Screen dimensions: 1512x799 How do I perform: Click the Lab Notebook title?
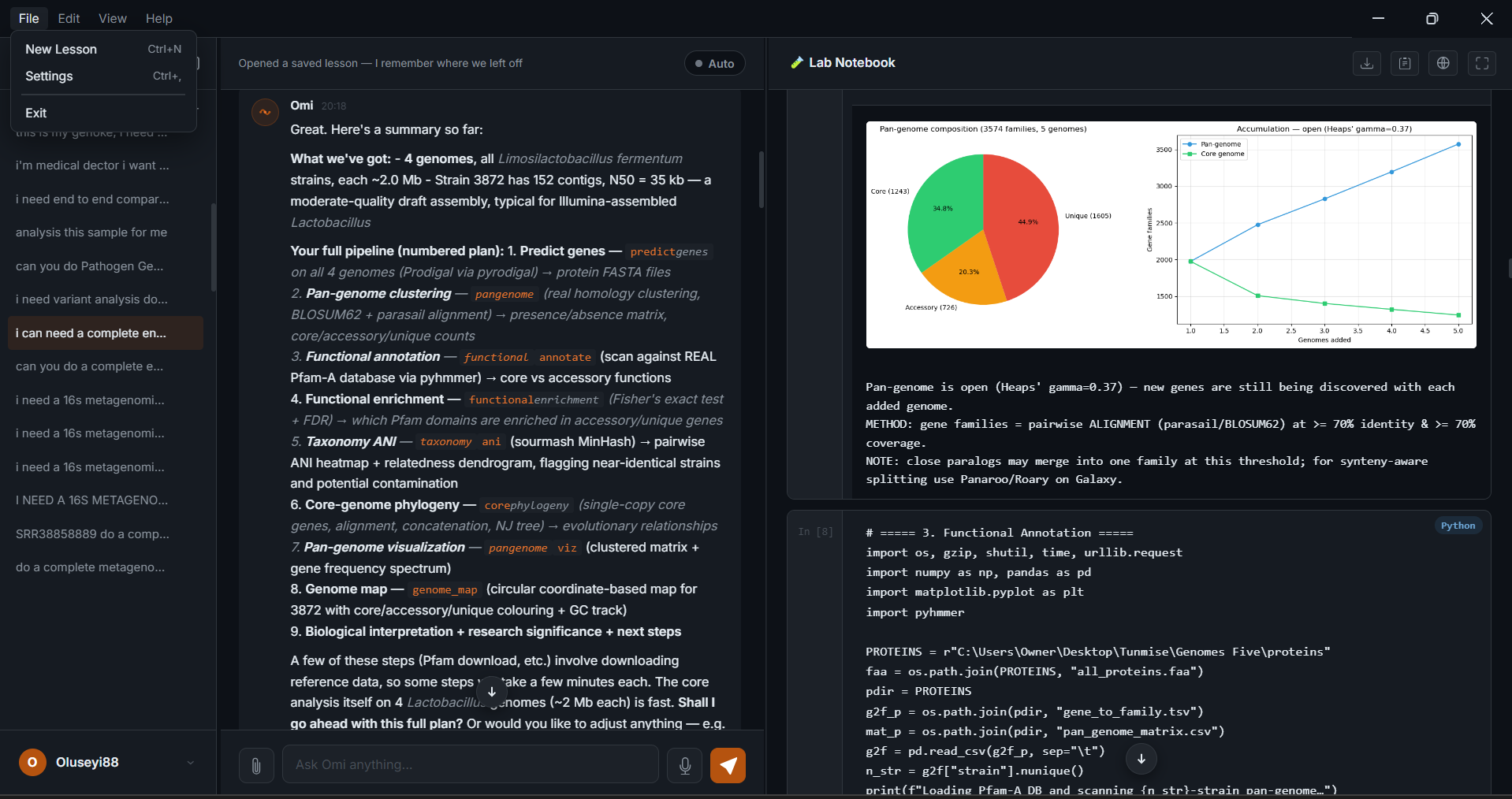click(x=852, y=62)
